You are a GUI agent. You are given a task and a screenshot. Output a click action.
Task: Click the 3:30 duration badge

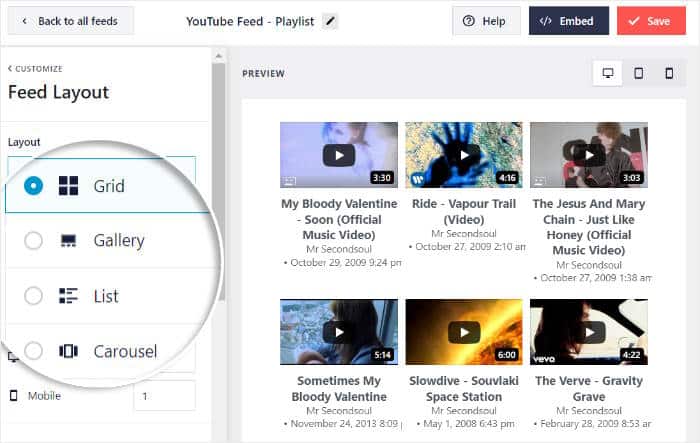382,178
